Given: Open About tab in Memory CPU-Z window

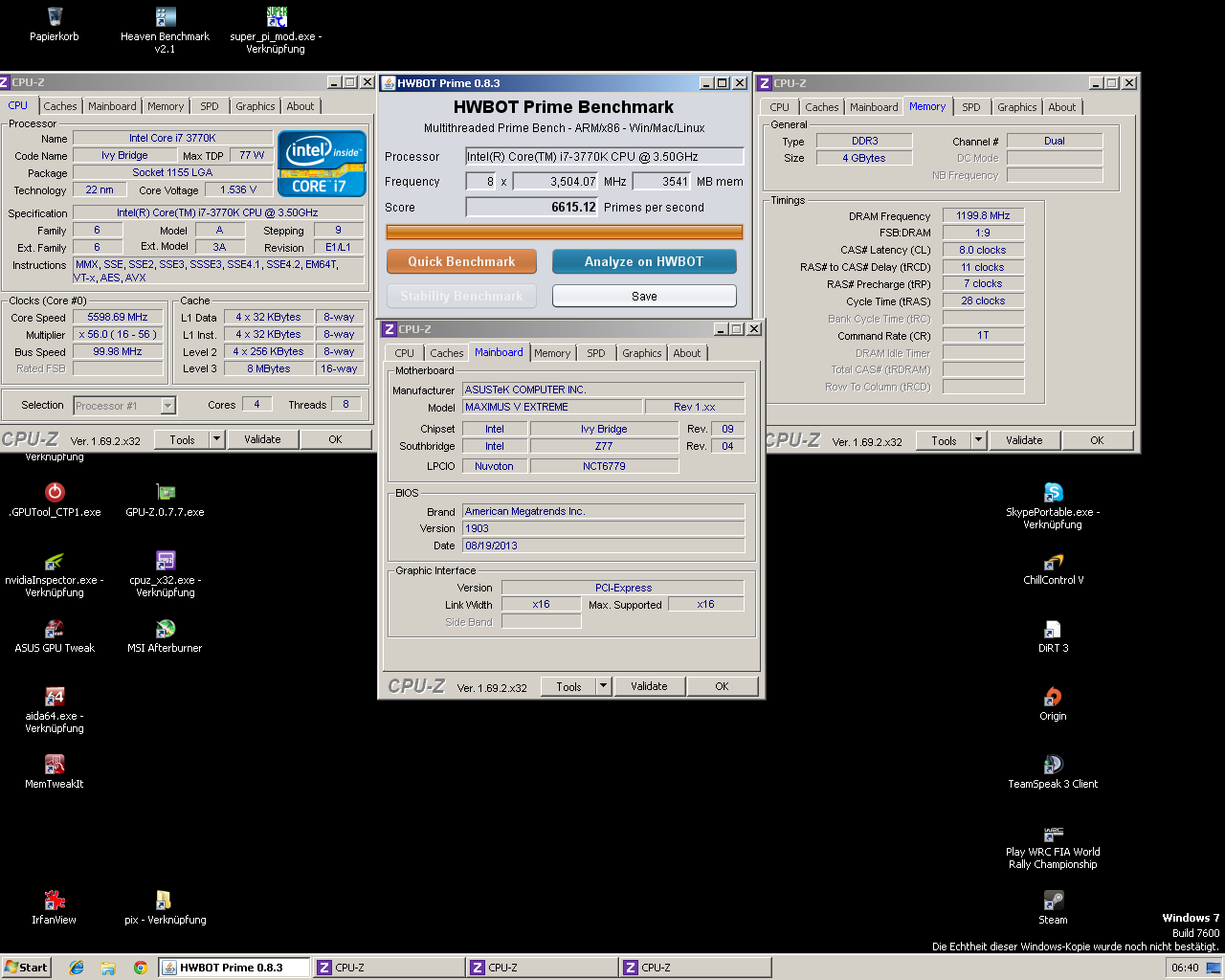Looking at the screenshot, I should [x=1062, y=107].
